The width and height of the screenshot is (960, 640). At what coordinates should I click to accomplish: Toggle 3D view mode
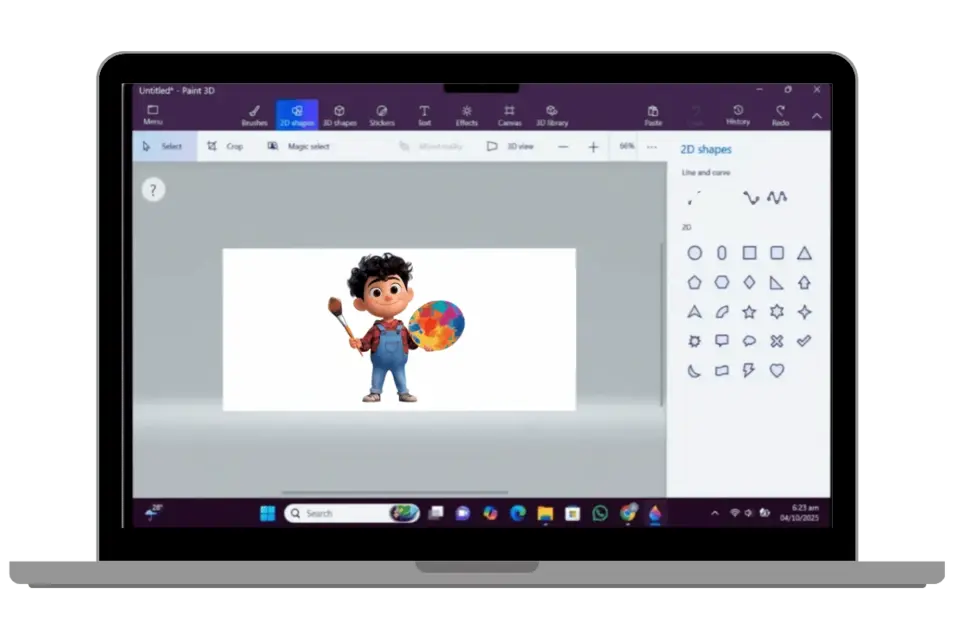click(510, 146)
